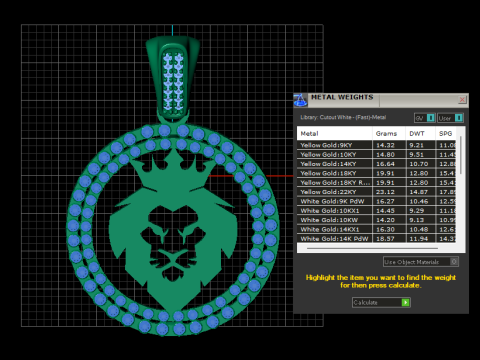Select the Yellow Gold:18KY row
This screenshot has height=360, width=480.
click(x=376, y=173)
